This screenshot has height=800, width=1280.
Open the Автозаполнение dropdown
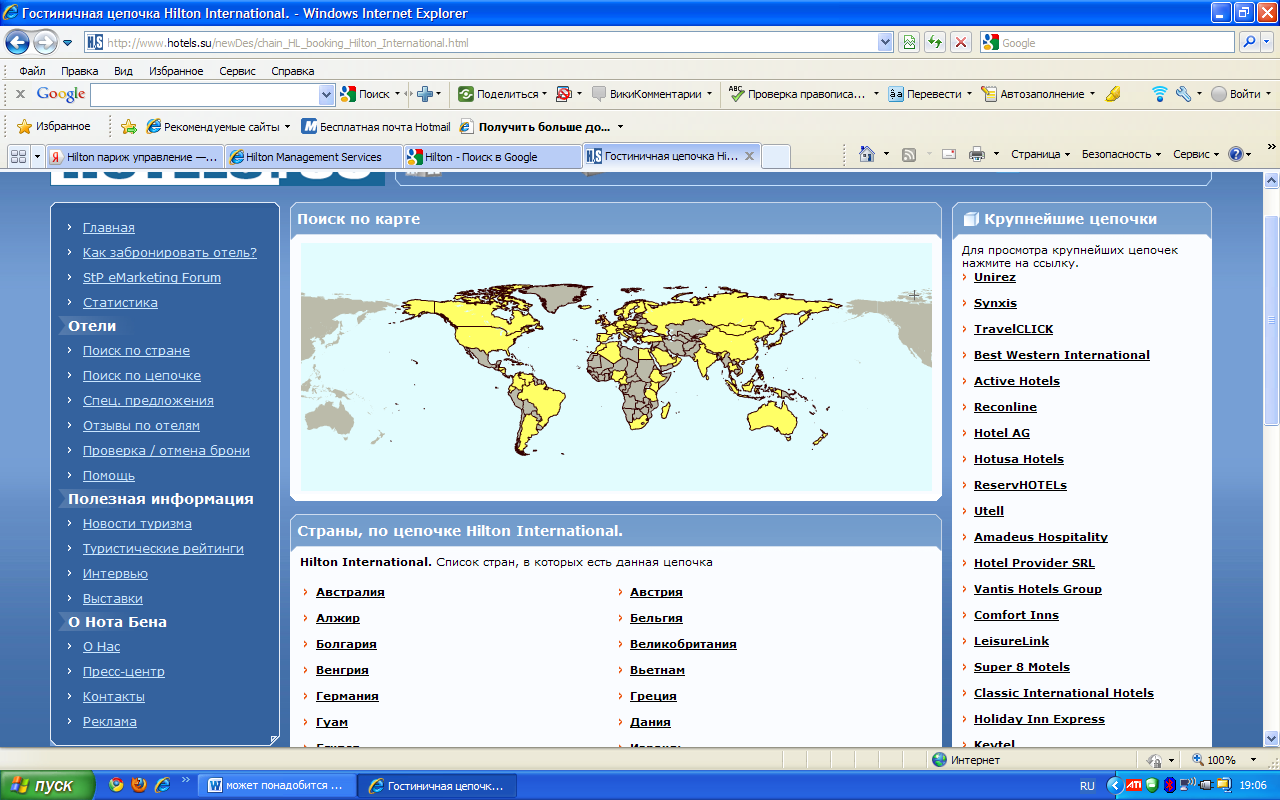point(1092,94)
